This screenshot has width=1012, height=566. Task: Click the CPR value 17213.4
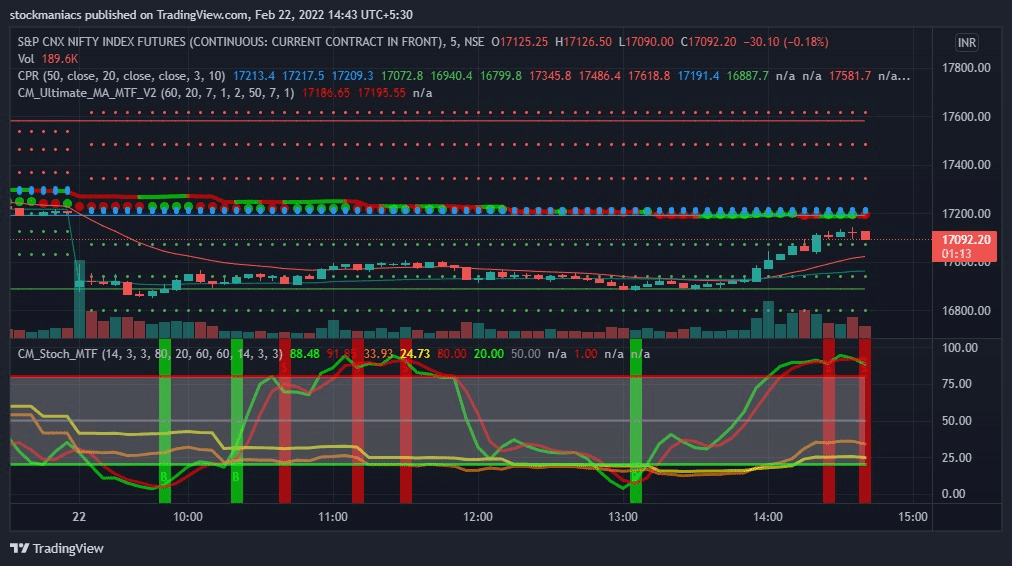(254, 76)
